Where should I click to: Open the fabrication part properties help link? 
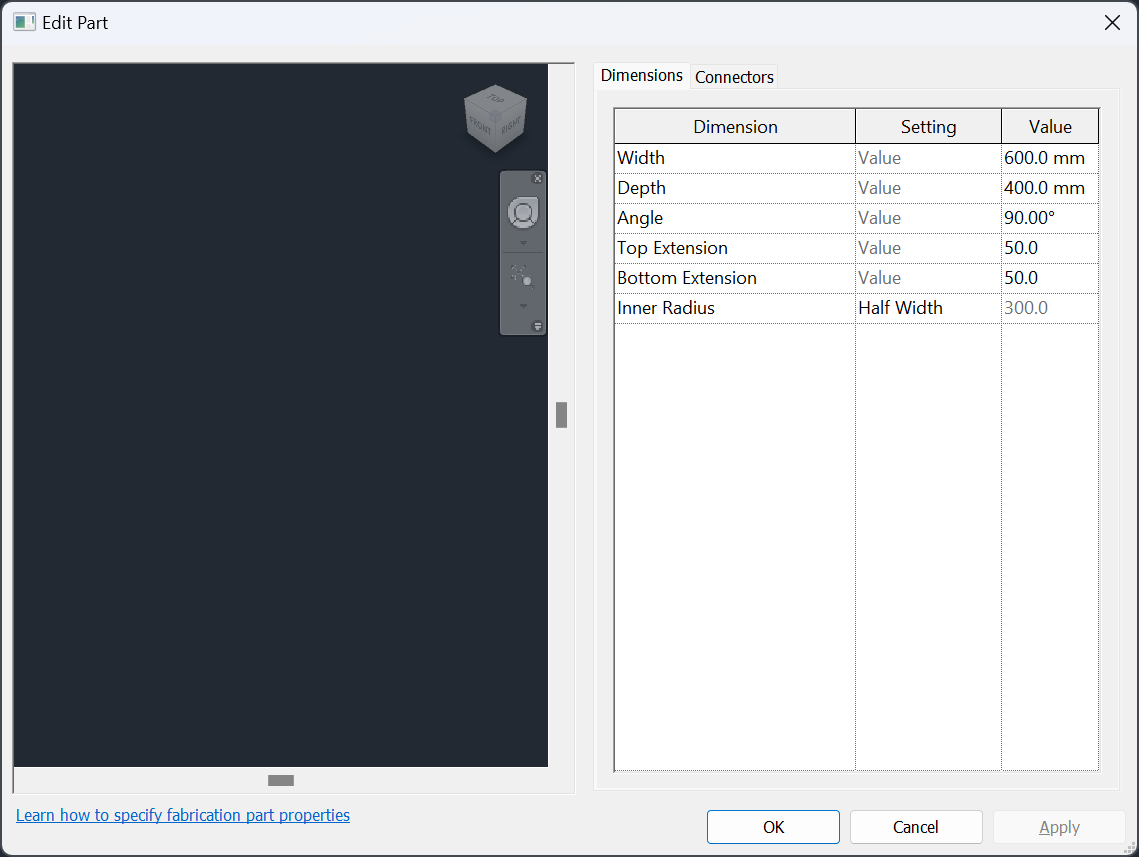pyautogui.click(x=183, y=815)
